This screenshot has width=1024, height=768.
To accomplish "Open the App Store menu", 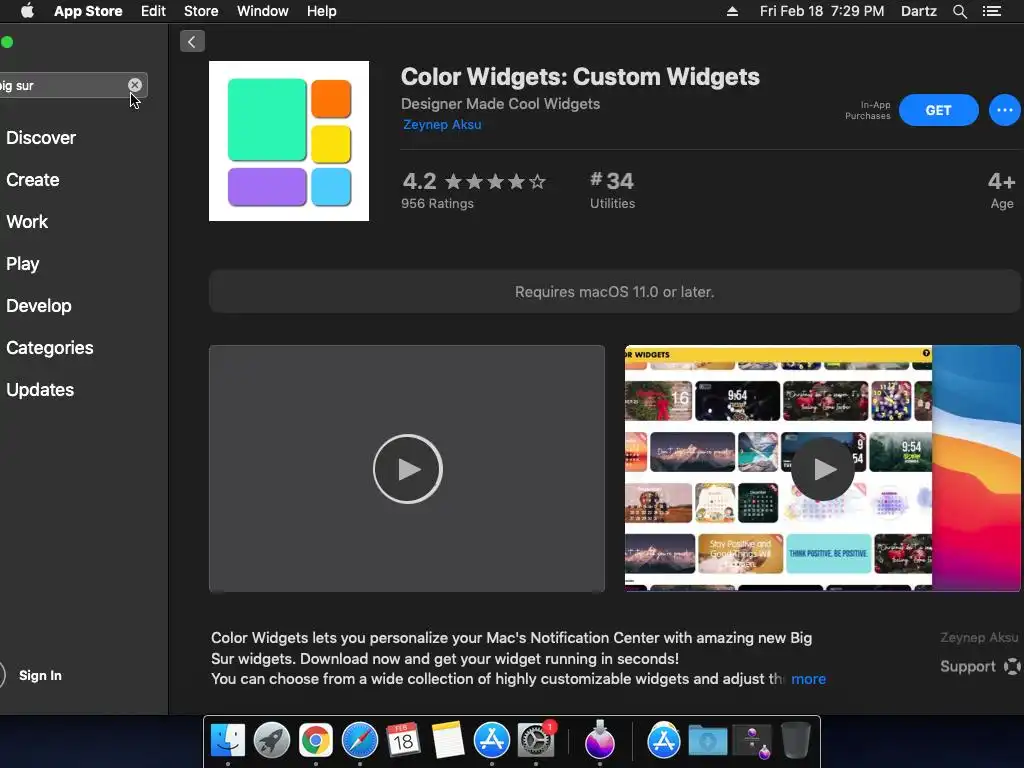I will [x=88, y=11].
